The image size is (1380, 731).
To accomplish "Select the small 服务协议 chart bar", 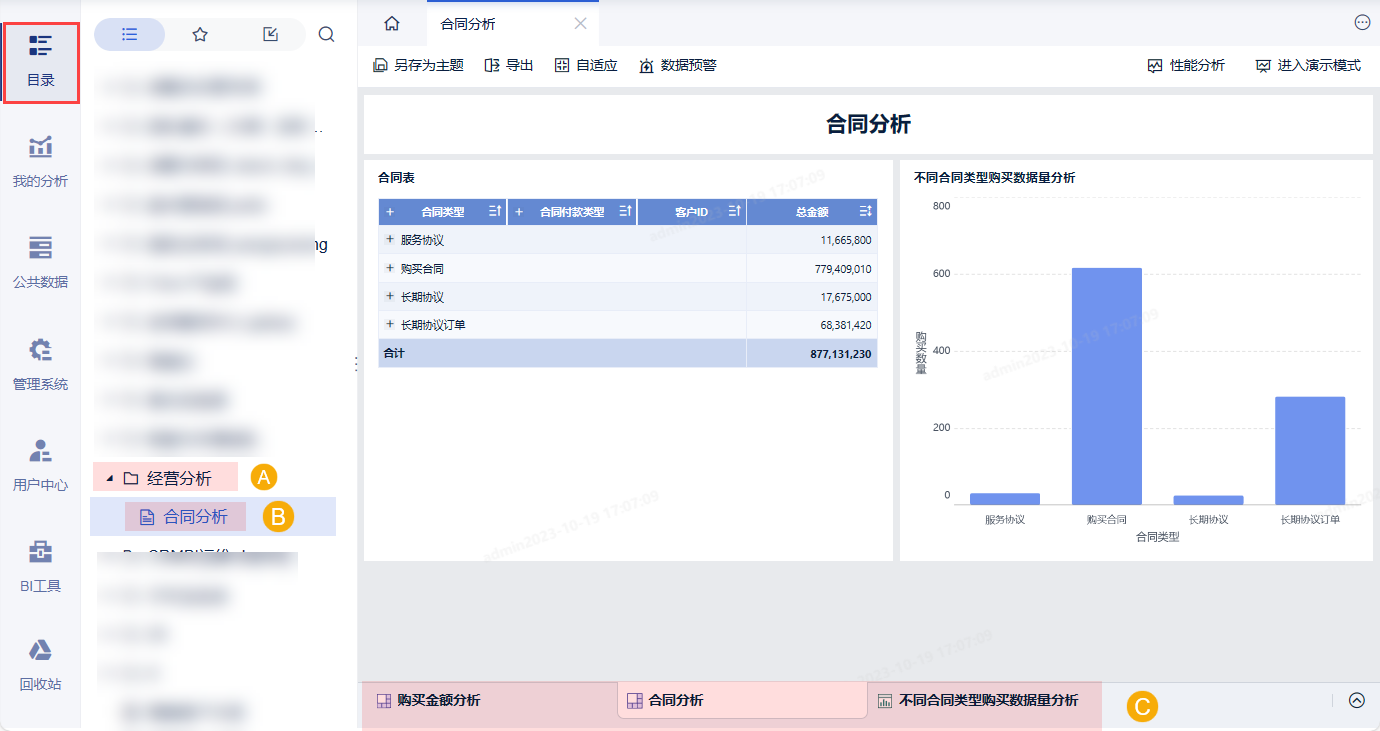I will point(1005,498).
